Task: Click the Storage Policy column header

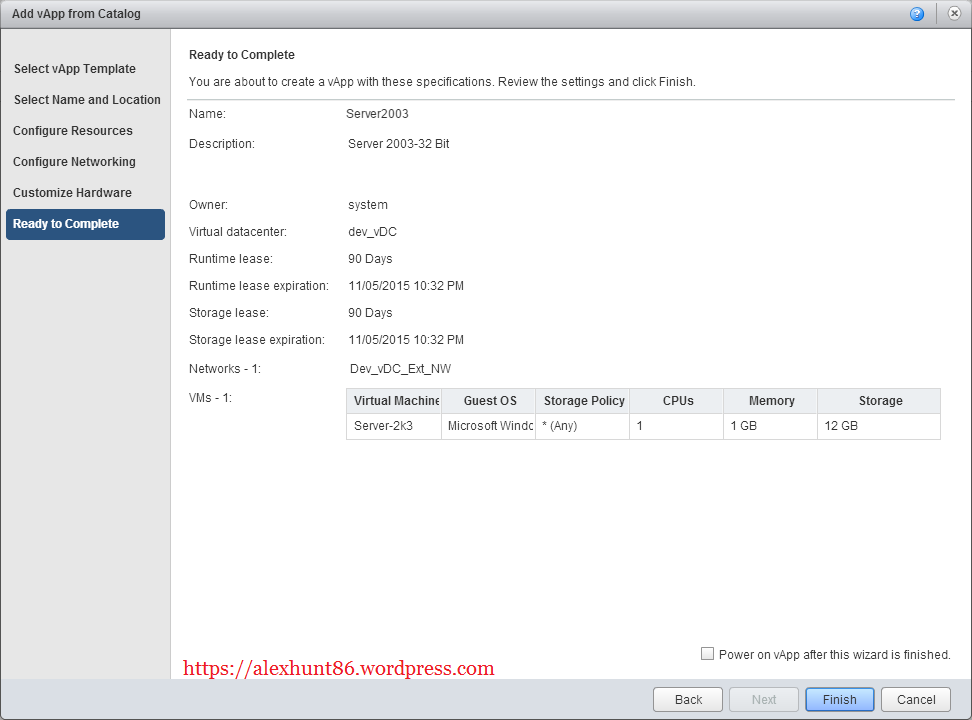Action: [583, 401]
